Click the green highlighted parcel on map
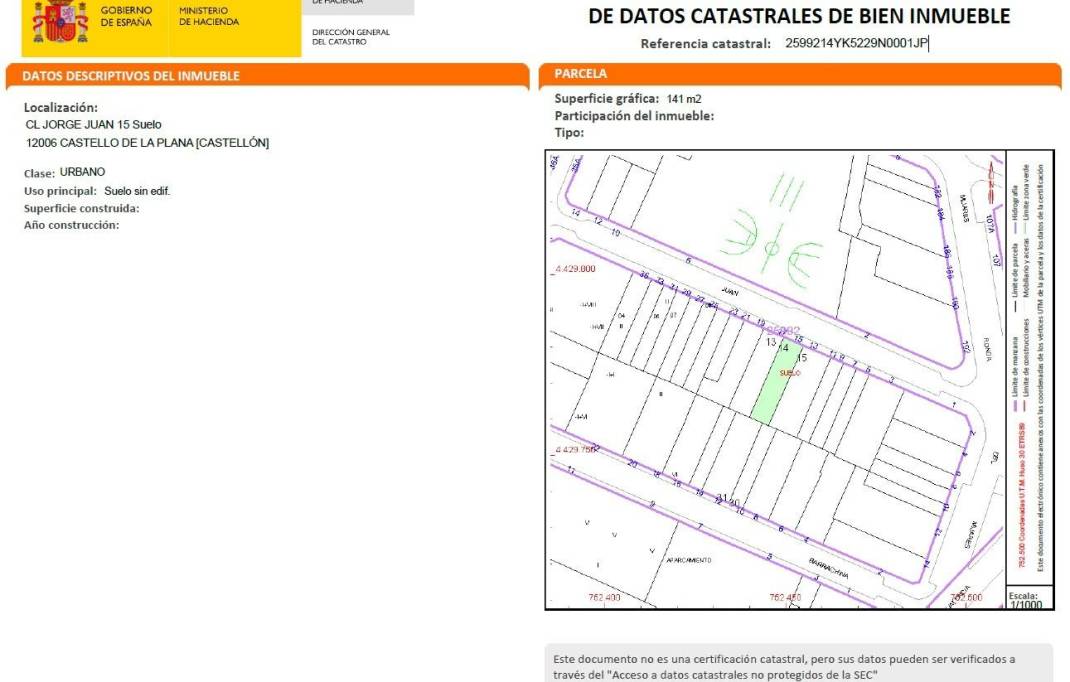Image resolution: width=1070 pixels, height=682 pixels. click(776, 384)
